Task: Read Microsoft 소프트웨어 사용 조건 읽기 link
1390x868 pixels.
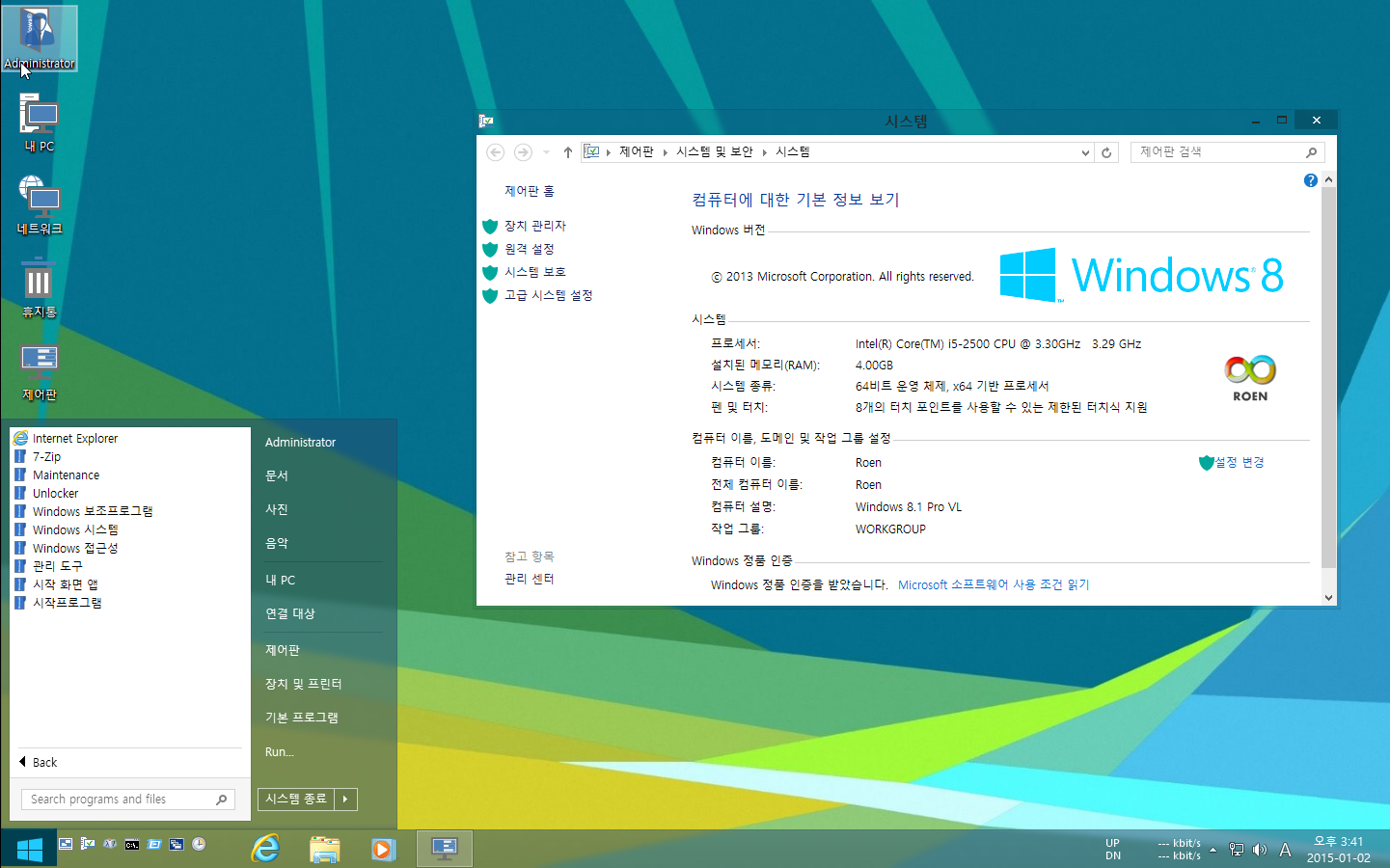Action: pyautogui.click(x=994, y=585)
